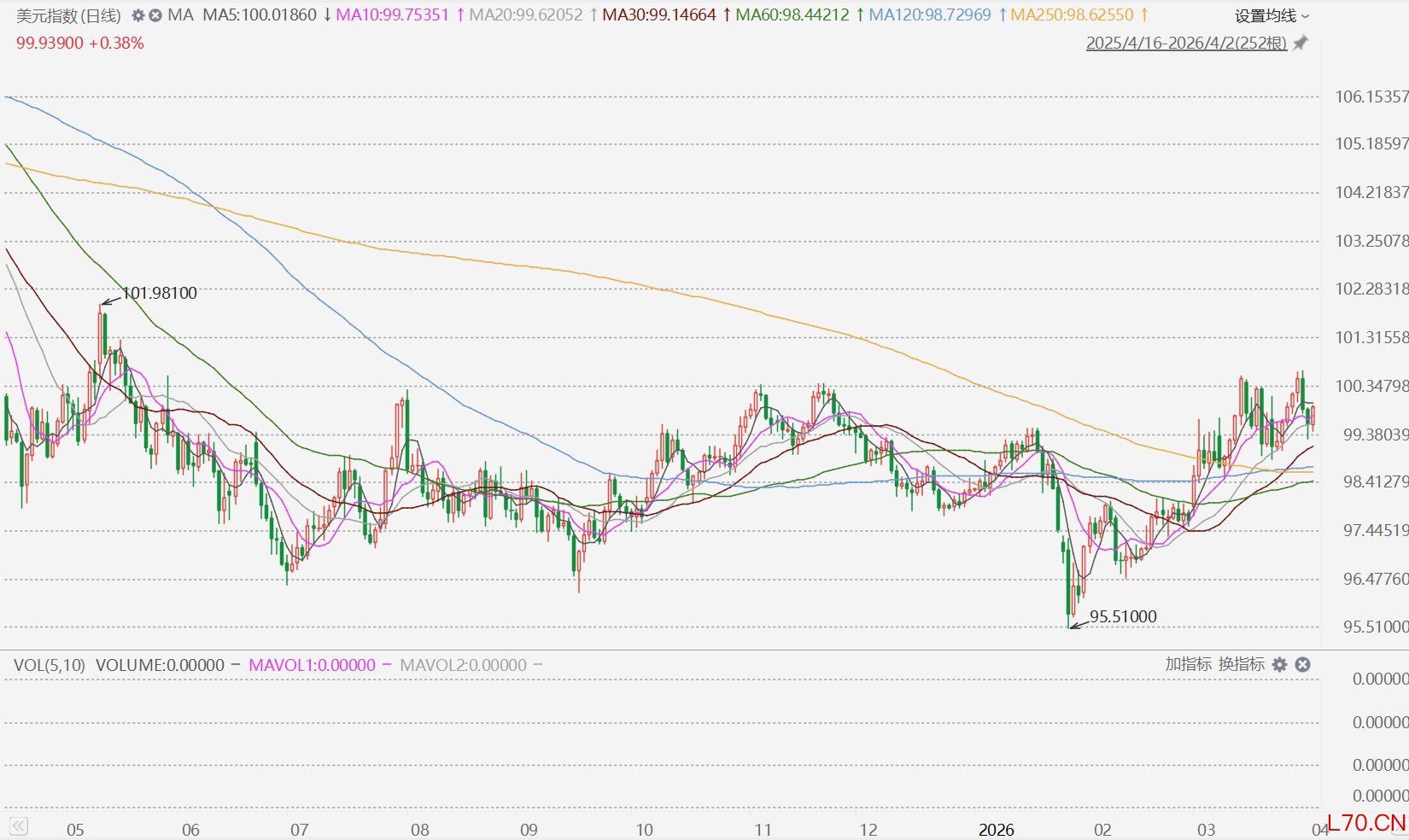Click the MA120 blue legend label
The image size is (1409, 840).
point(929,15)
